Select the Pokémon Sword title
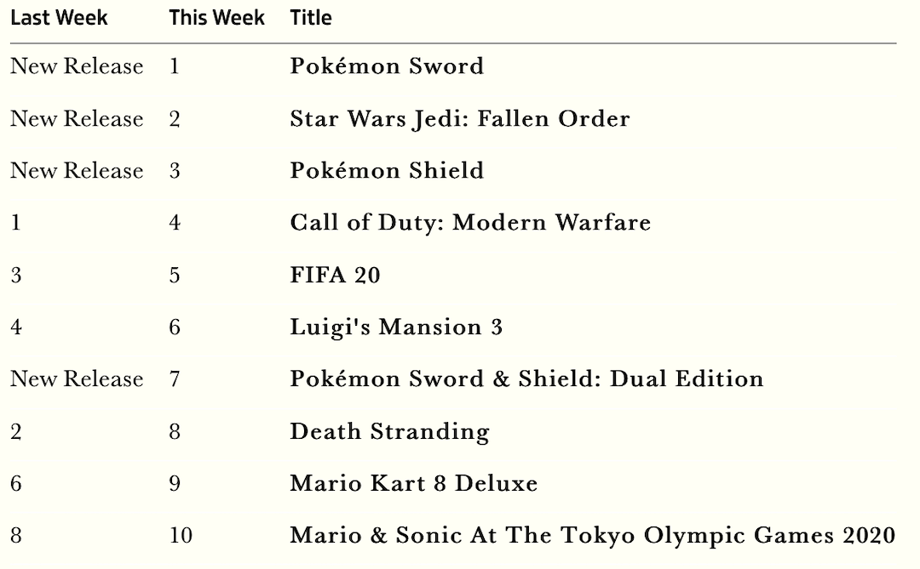 (x=387, y=67)
